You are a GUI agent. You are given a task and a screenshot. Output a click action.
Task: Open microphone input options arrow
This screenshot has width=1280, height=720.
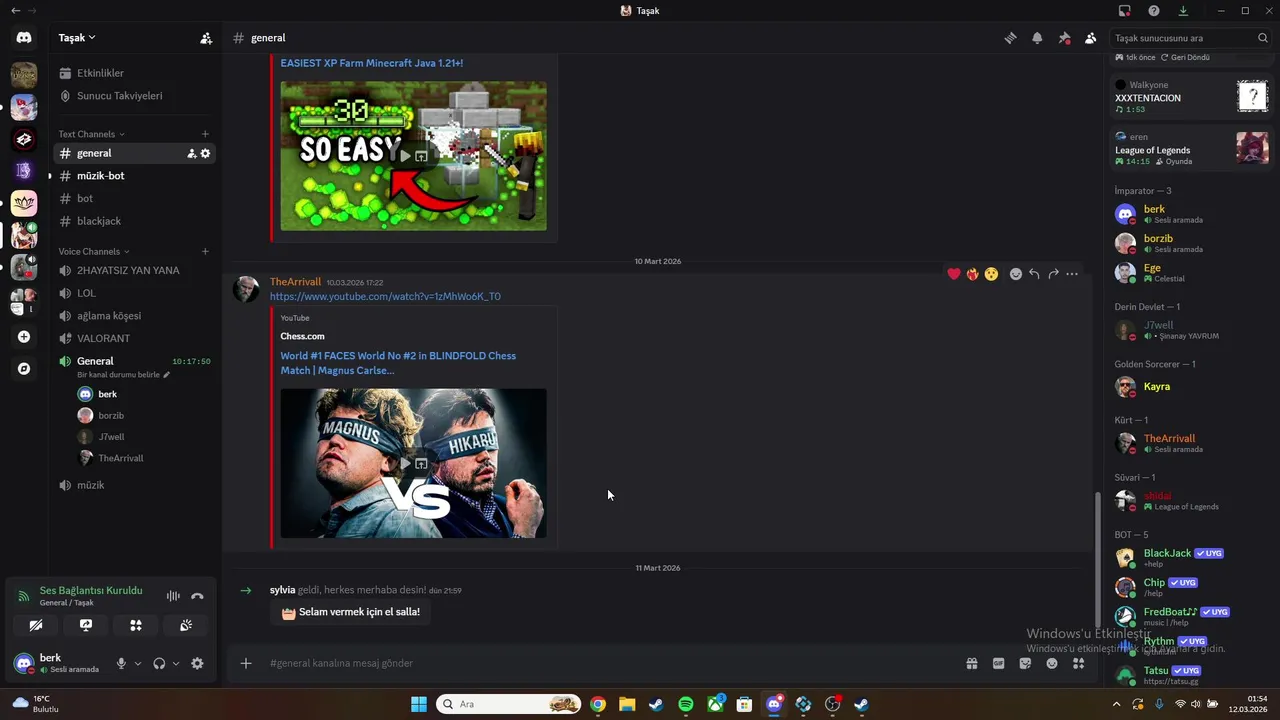pyautogui.click(x=138, y=663)
